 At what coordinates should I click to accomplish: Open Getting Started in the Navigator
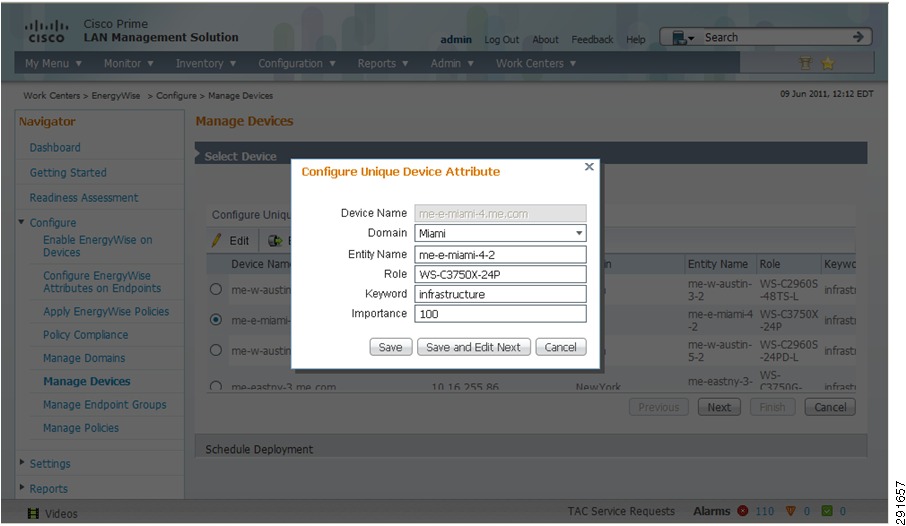(68, 172)
